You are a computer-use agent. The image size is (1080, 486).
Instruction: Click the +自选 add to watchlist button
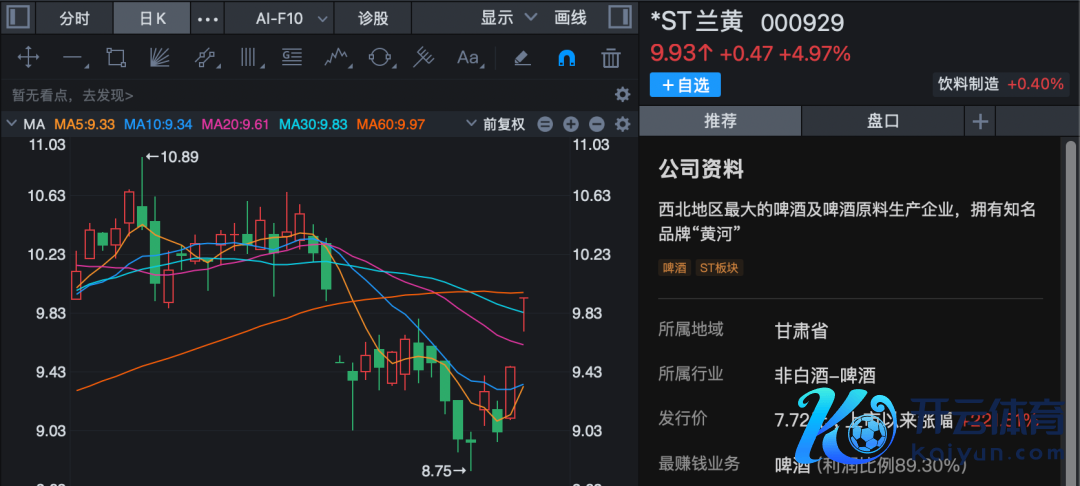[x=685, y=84]
